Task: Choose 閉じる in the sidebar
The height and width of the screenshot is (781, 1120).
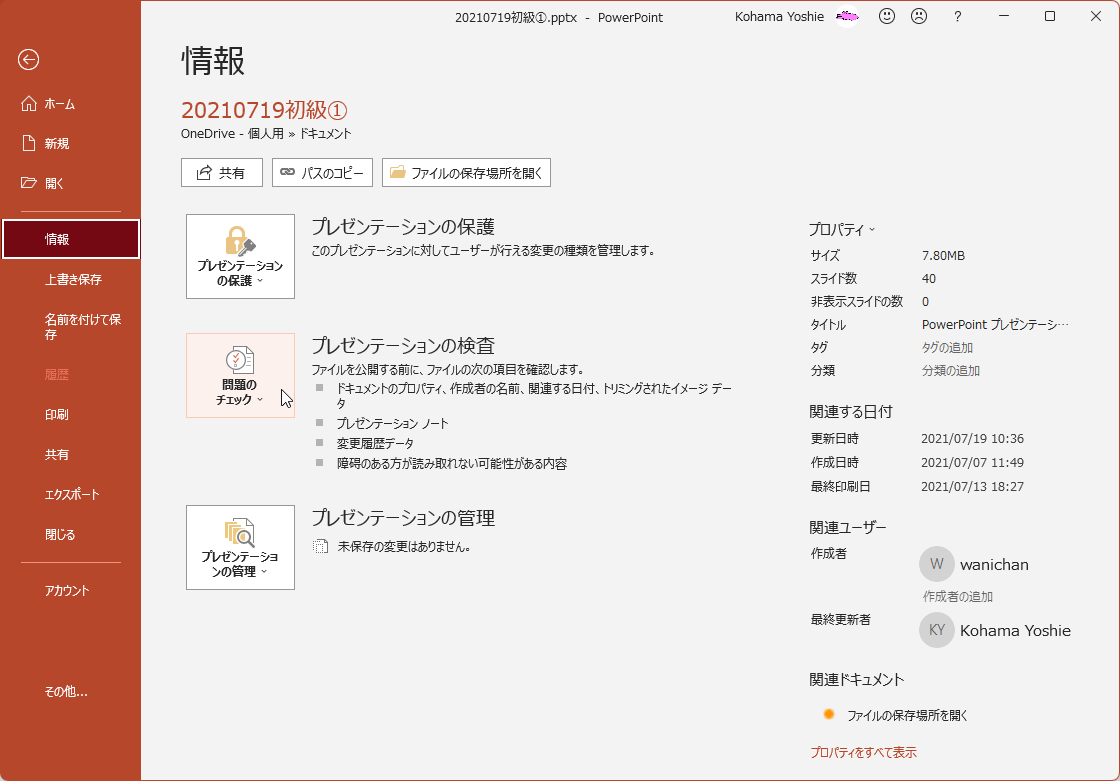Action: coord(70,534)
